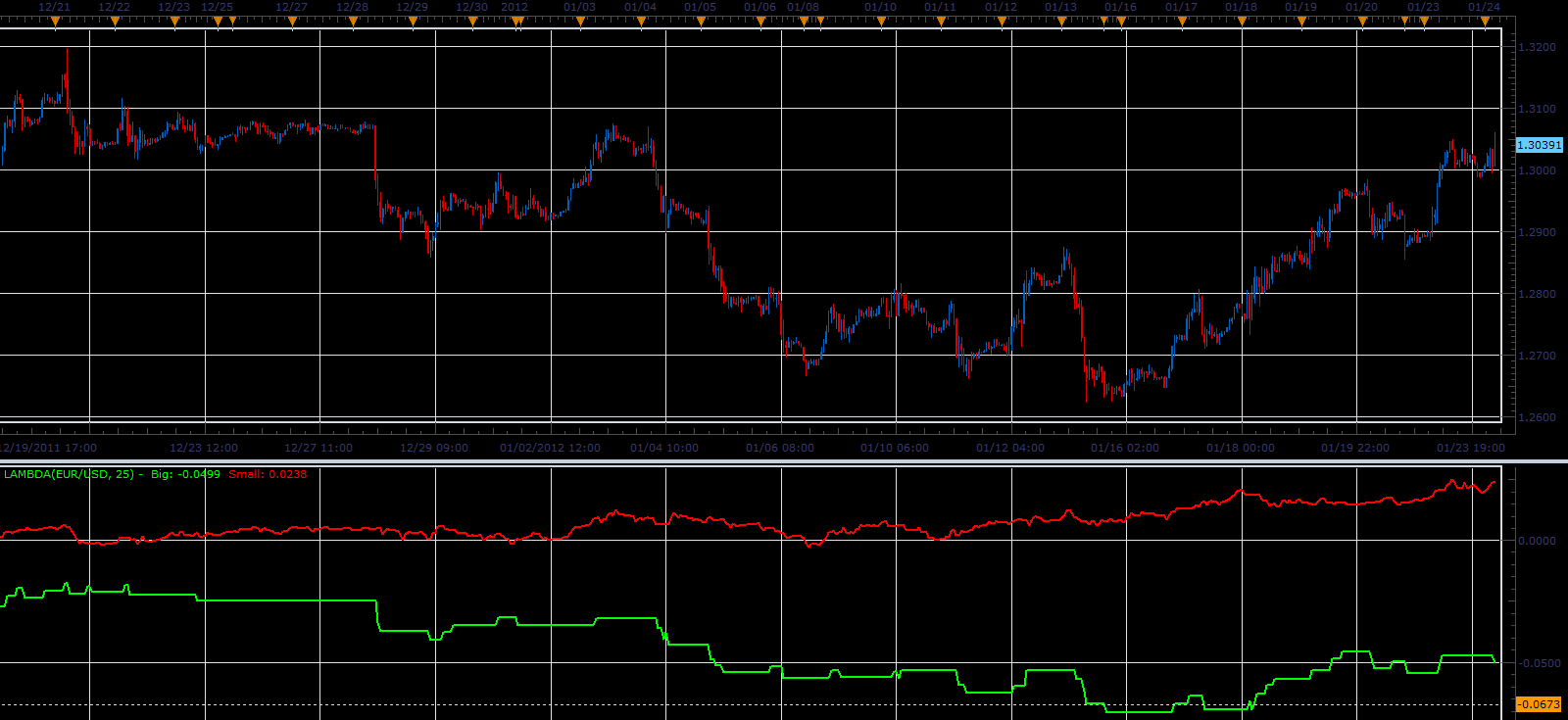
Task: Click the orange marker under 12/21
Action: click(x=55, y=21)
